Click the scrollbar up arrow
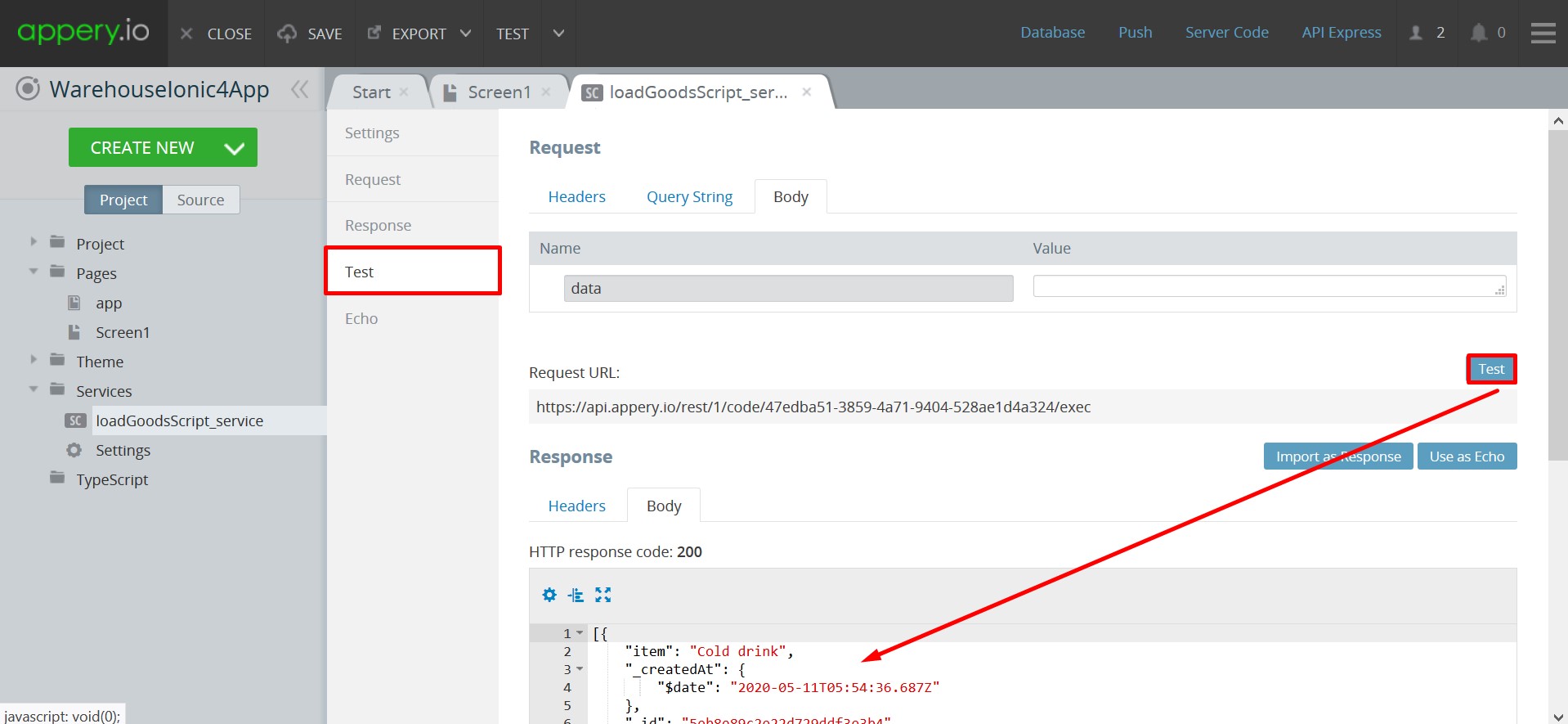Screen dimensions: 1568x724 pyautogui.click(x=1558, y=120)
